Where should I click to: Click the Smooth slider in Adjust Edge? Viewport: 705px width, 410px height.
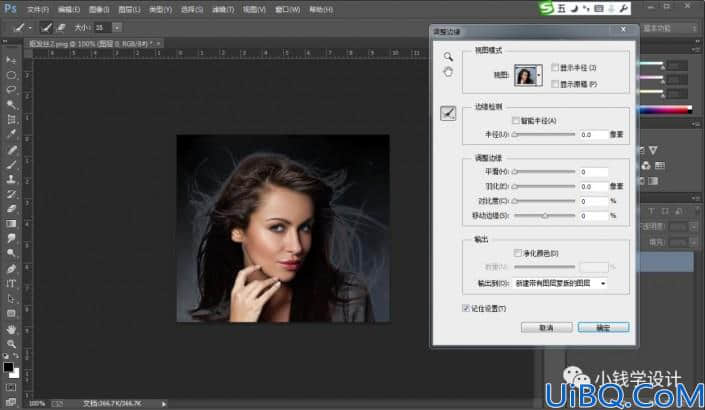[544, 172]
